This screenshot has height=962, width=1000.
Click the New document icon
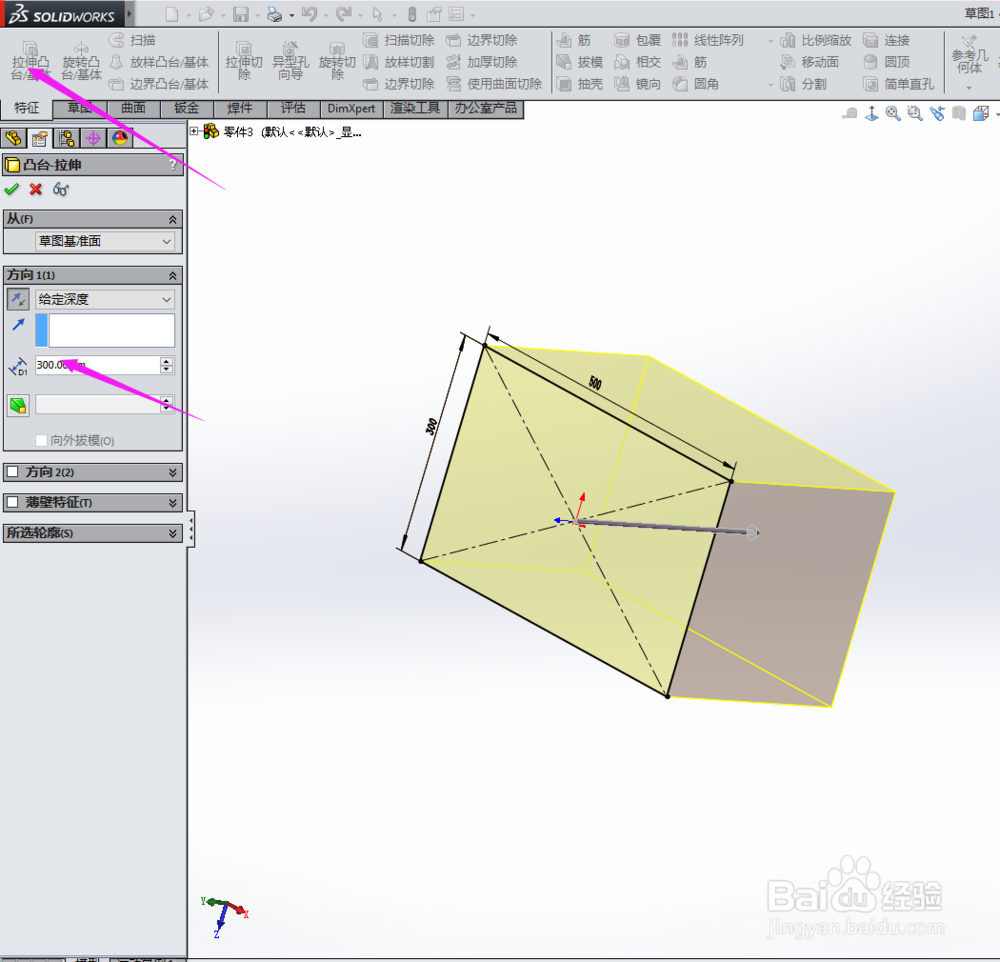tap(172, 14)
